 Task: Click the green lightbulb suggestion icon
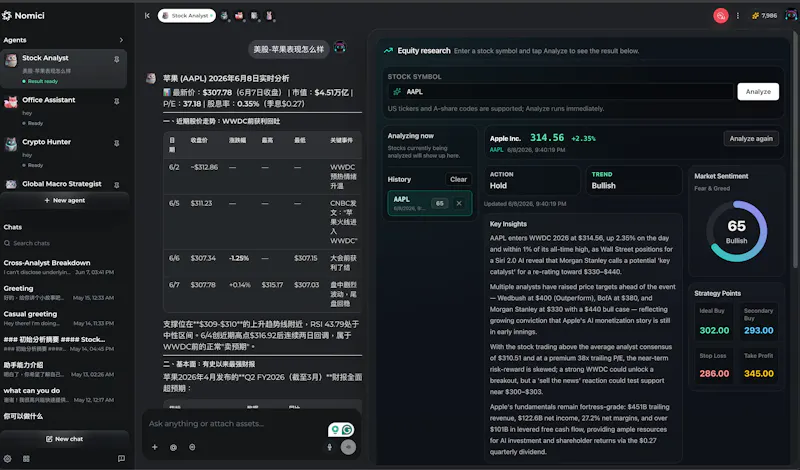point(335,430)
